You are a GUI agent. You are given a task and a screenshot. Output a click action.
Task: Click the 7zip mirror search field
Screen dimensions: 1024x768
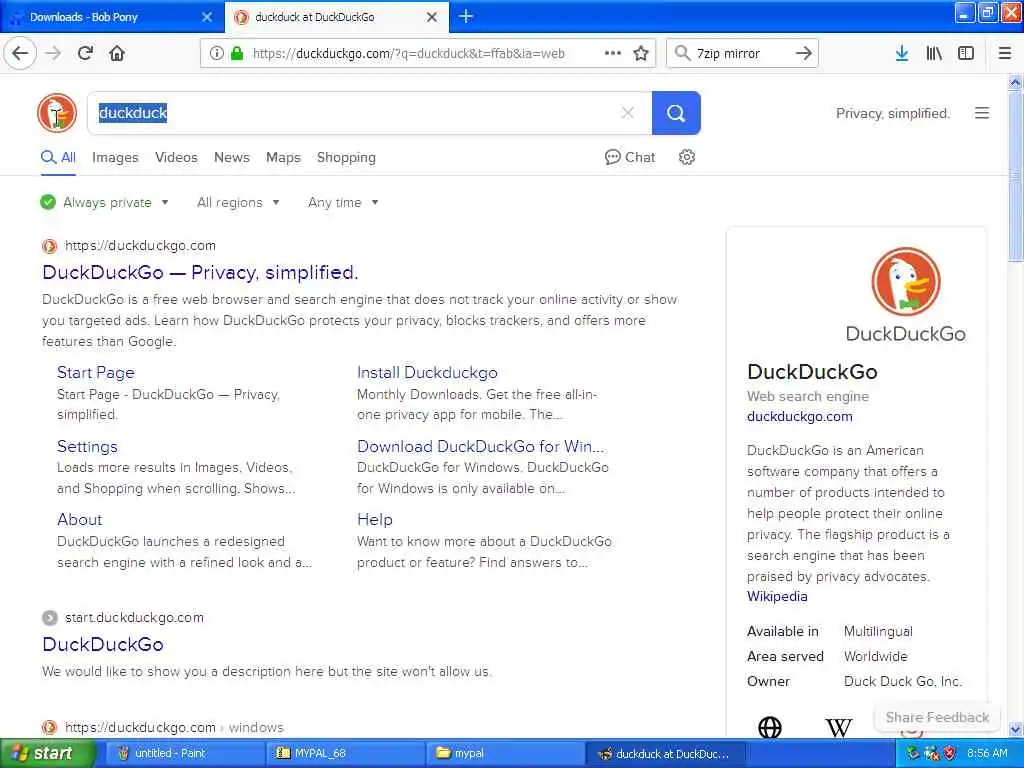(741, 54)
